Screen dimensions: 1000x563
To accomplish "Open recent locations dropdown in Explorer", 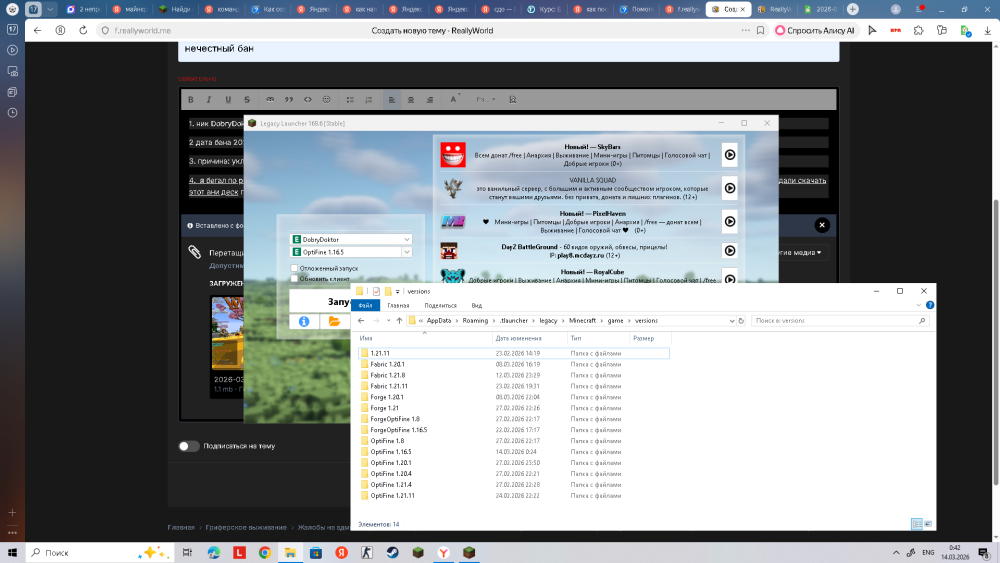I will click(x=388, y=321).
